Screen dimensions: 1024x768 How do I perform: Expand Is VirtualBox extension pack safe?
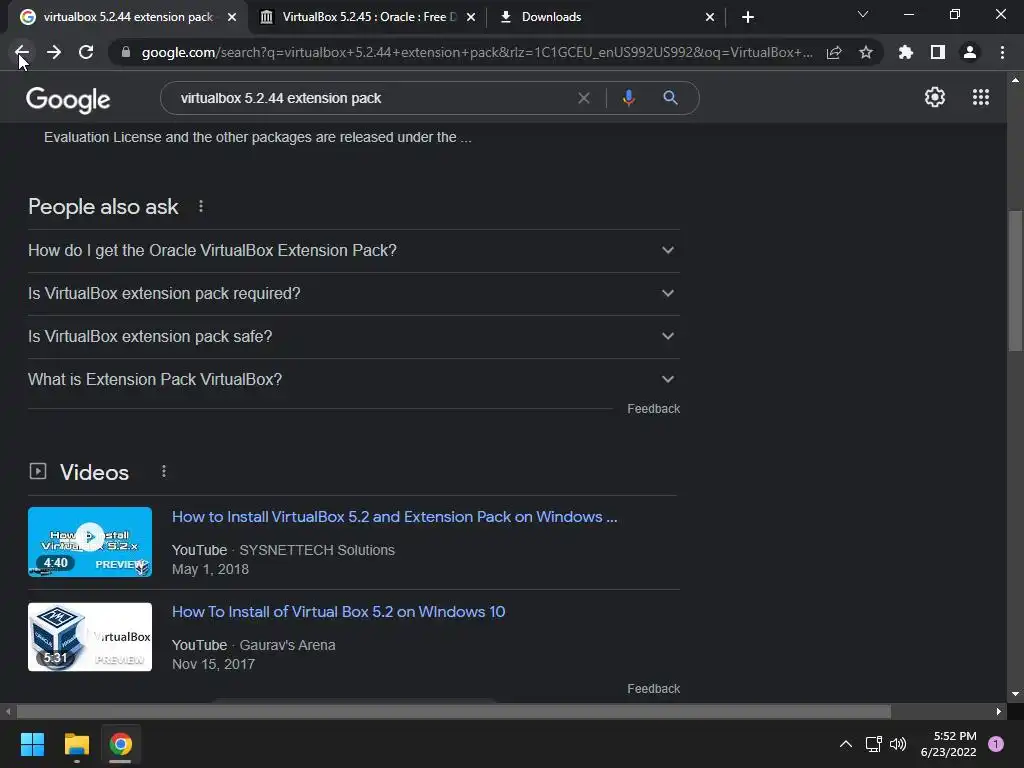(354, 337)
